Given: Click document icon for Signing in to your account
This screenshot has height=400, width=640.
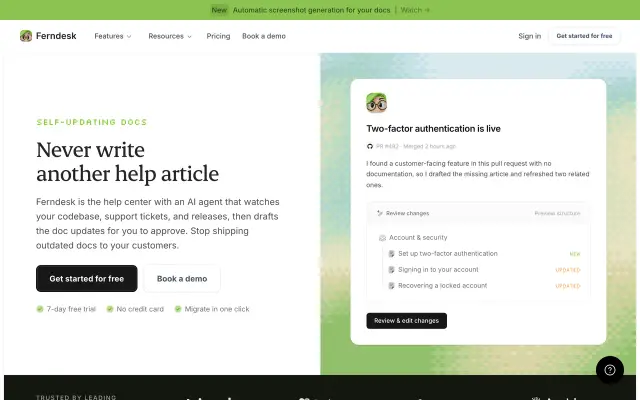Looking at the screenshot, I should point(391,269).
